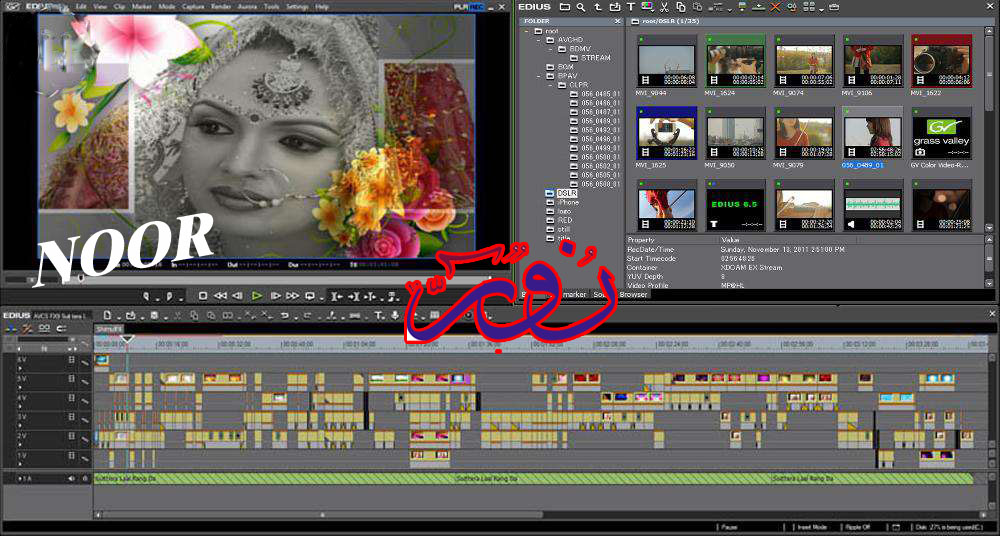Open the Settings menu
The width and height of the screenshot is (1000, 536).
coord(297,6)
